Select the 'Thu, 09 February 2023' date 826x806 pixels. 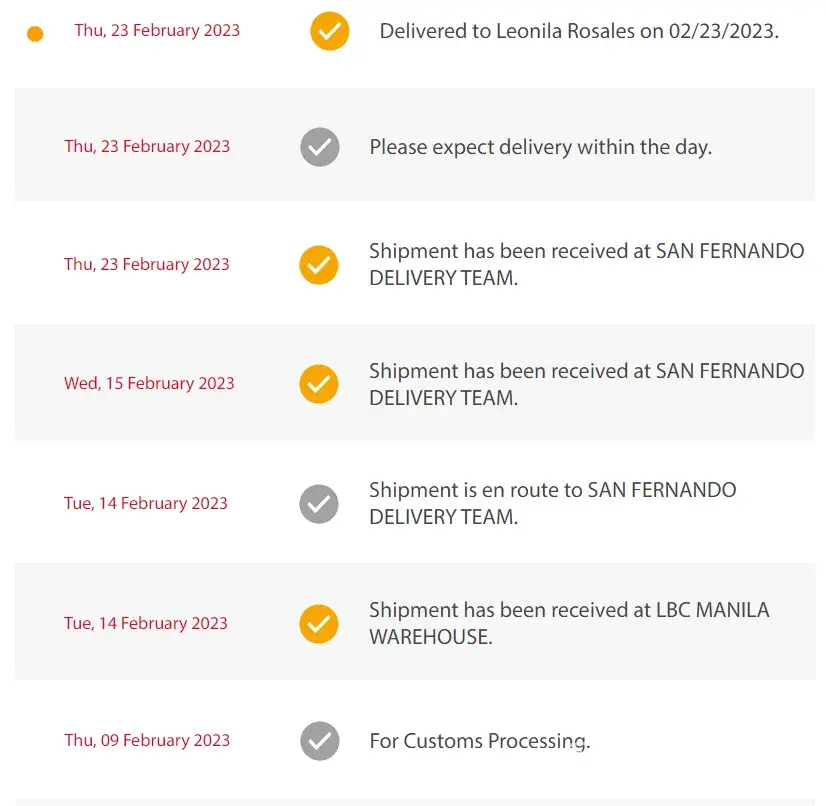147,740
